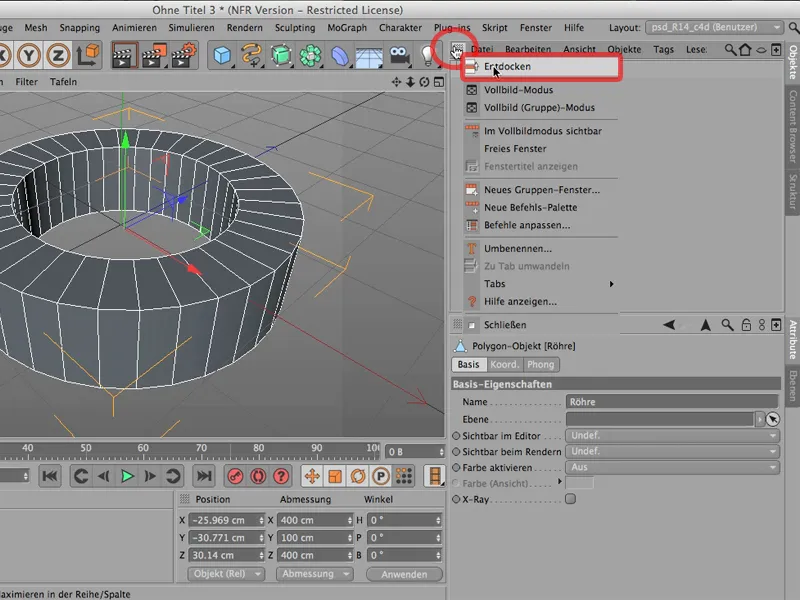Open render settings gear clapperboard icon
Image resolution: width=800 pixels, height=600 pixels.
(x=184, y=55)
